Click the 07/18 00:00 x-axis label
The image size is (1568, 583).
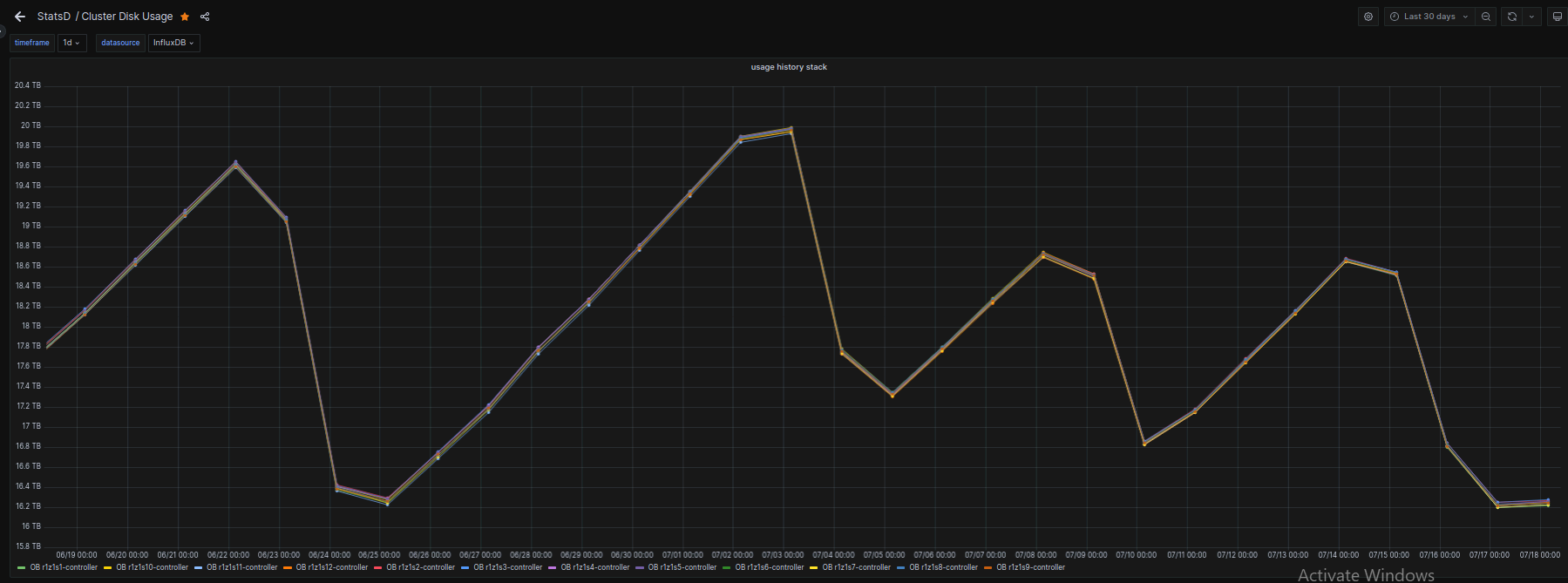pos(1540,555)
